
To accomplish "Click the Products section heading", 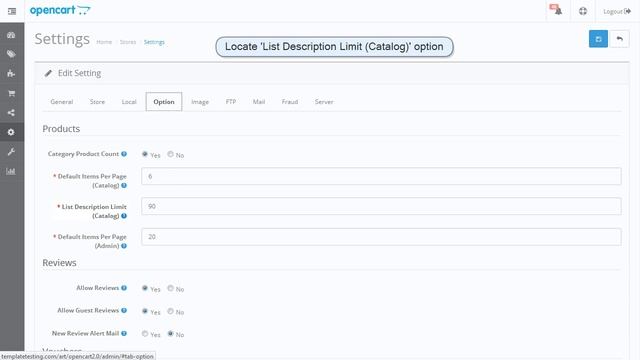I will (x=61, y=129).
